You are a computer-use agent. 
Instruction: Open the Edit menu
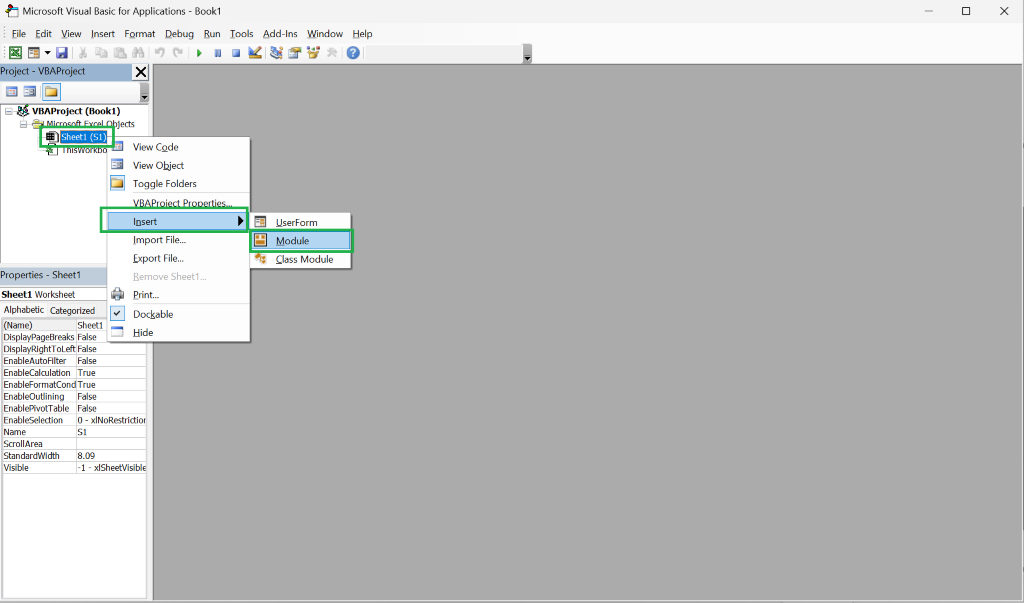[x=43, y=34]
